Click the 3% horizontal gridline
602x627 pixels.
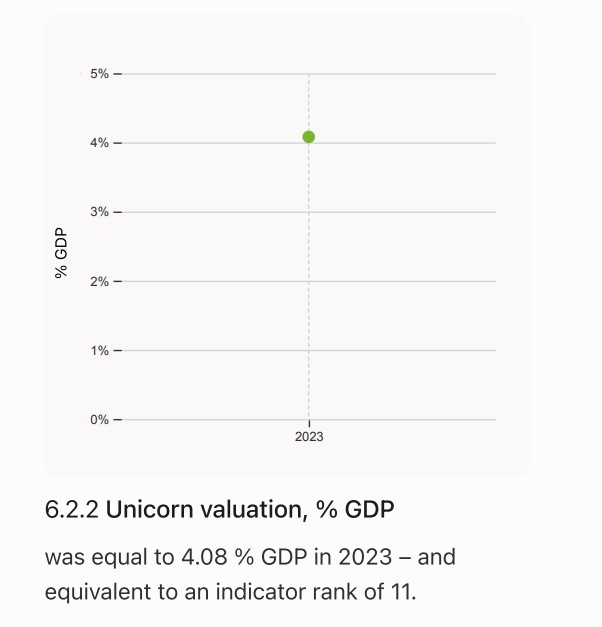(x=309, y=212)
